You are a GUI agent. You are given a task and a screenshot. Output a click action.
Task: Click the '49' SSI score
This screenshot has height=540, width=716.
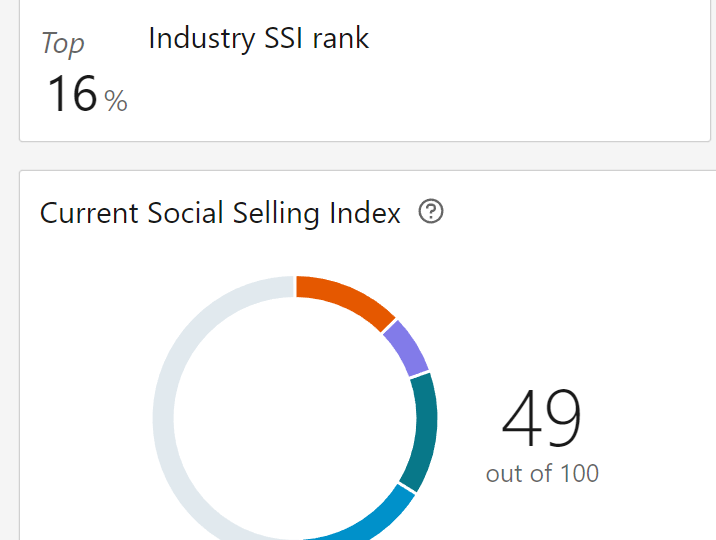pyautogui.click(x=541, y=417)
